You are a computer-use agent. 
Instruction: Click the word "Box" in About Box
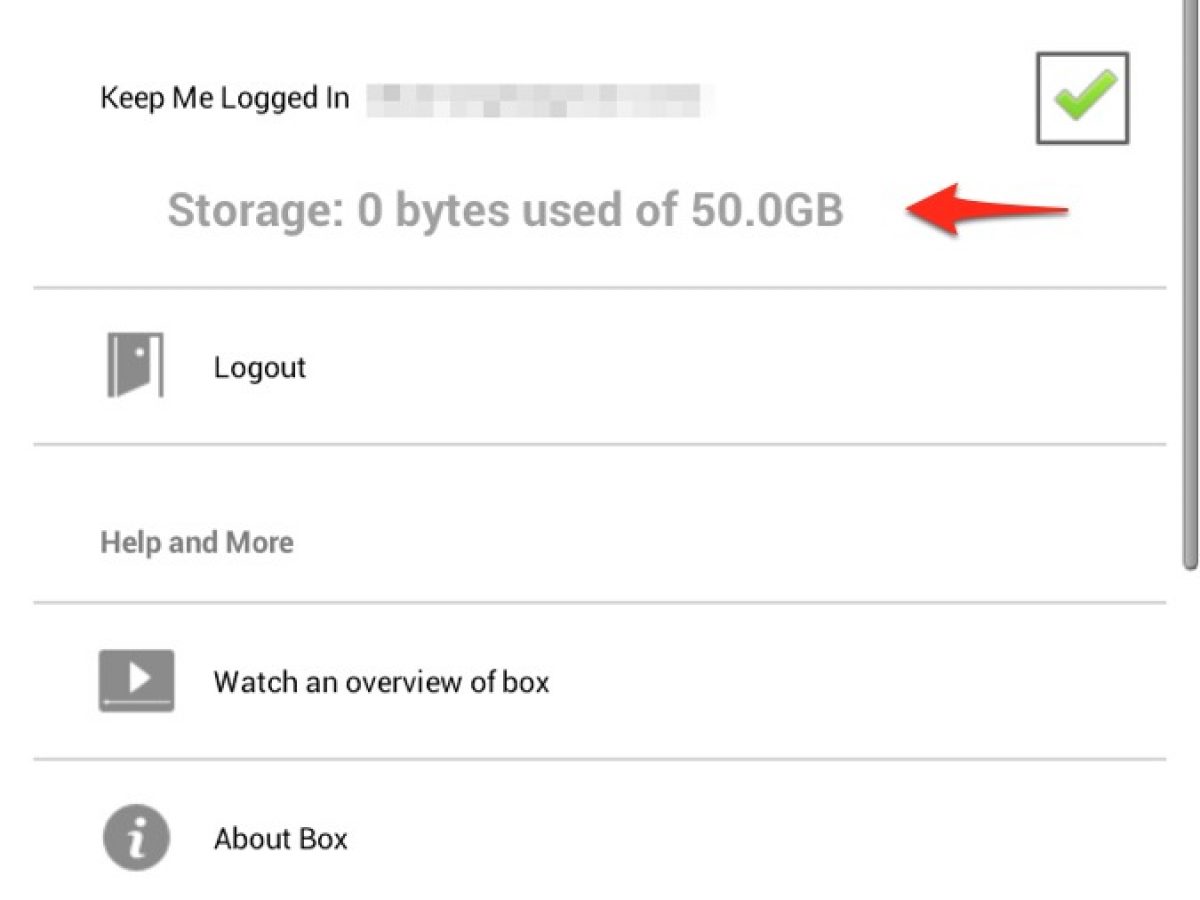322,838
